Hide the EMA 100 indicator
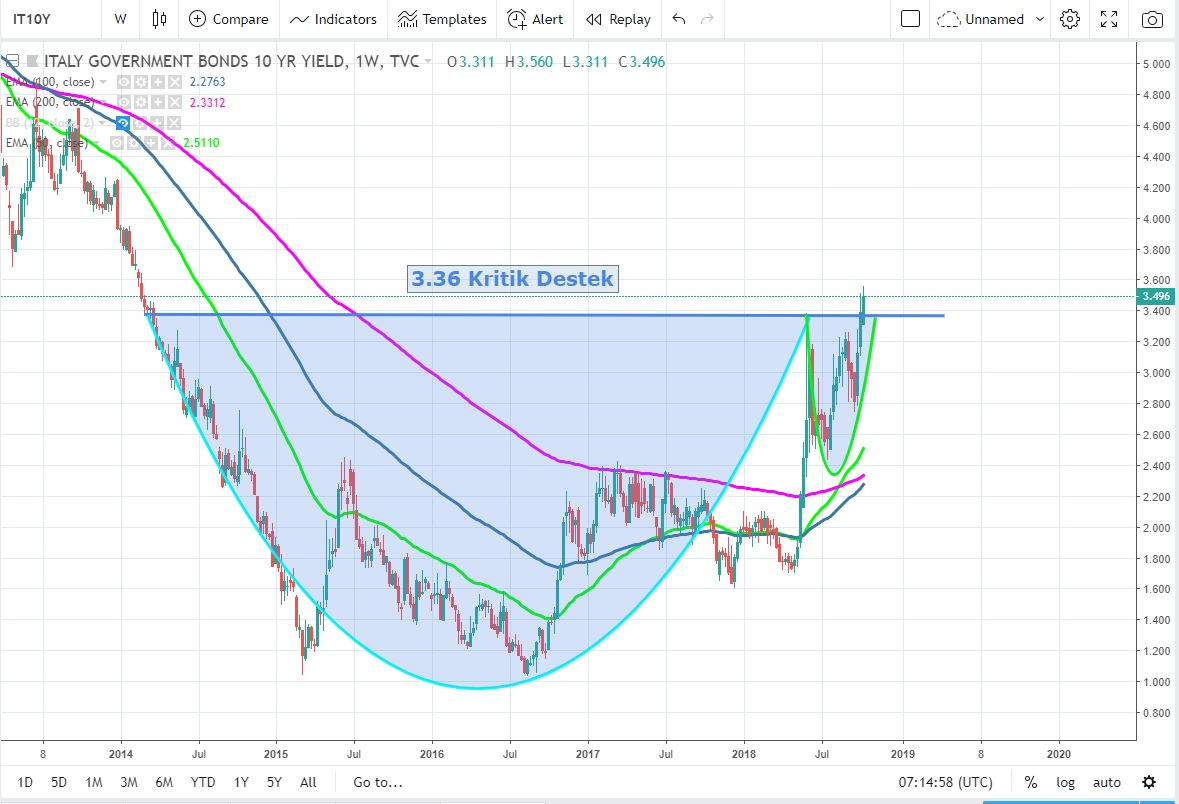 click(124, 82)
